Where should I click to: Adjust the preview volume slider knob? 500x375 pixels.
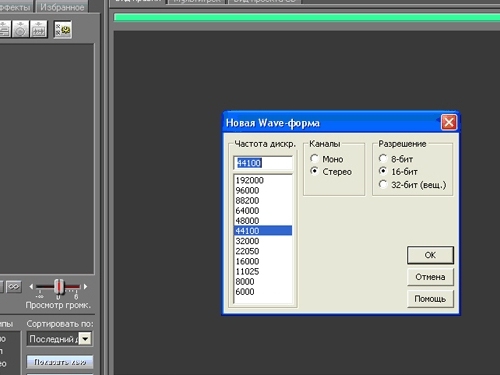tap(59, 286)
